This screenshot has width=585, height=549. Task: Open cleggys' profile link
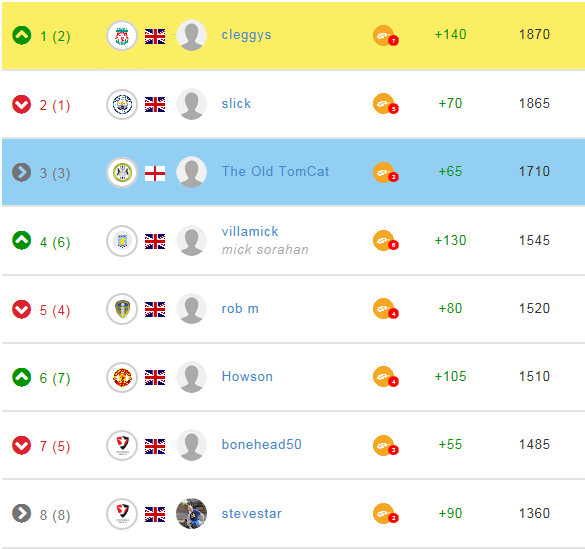coord(246,35)
